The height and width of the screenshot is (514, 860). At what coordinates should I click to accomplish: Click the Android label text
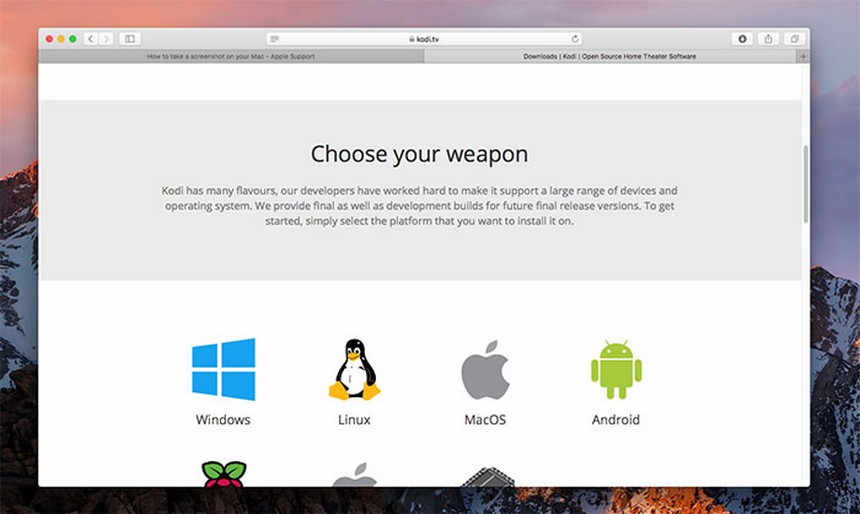pos(616,420)
